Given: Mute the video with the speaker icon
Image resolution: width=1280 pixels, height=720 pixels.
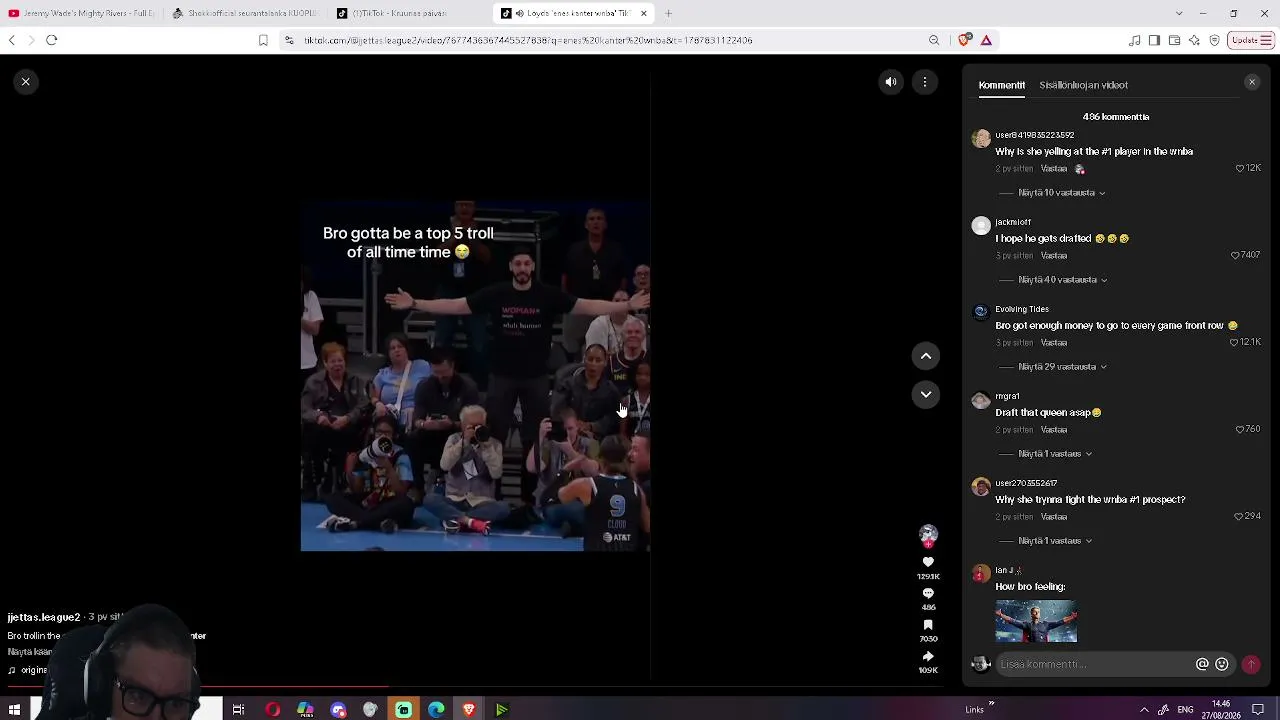Looking at the screenshot, I should pos(891,82).
